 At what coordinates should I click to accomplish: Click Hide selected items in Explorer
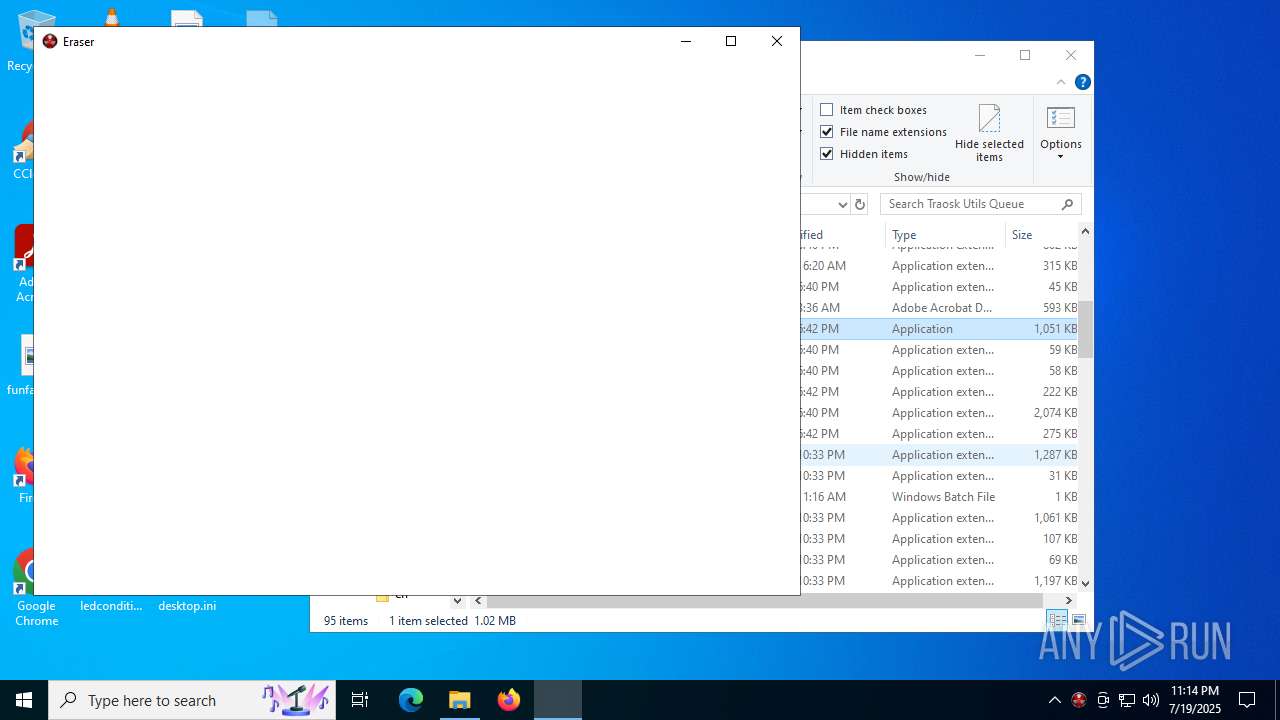pos(989,132)
